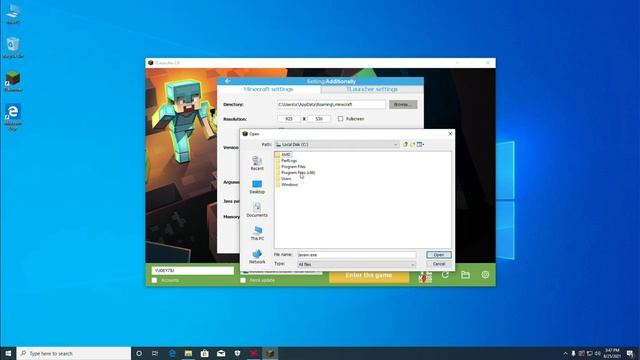The image size is (640, 360).
Task: Open Documents shortcut in Open dialog
Action: click(257, 210)
